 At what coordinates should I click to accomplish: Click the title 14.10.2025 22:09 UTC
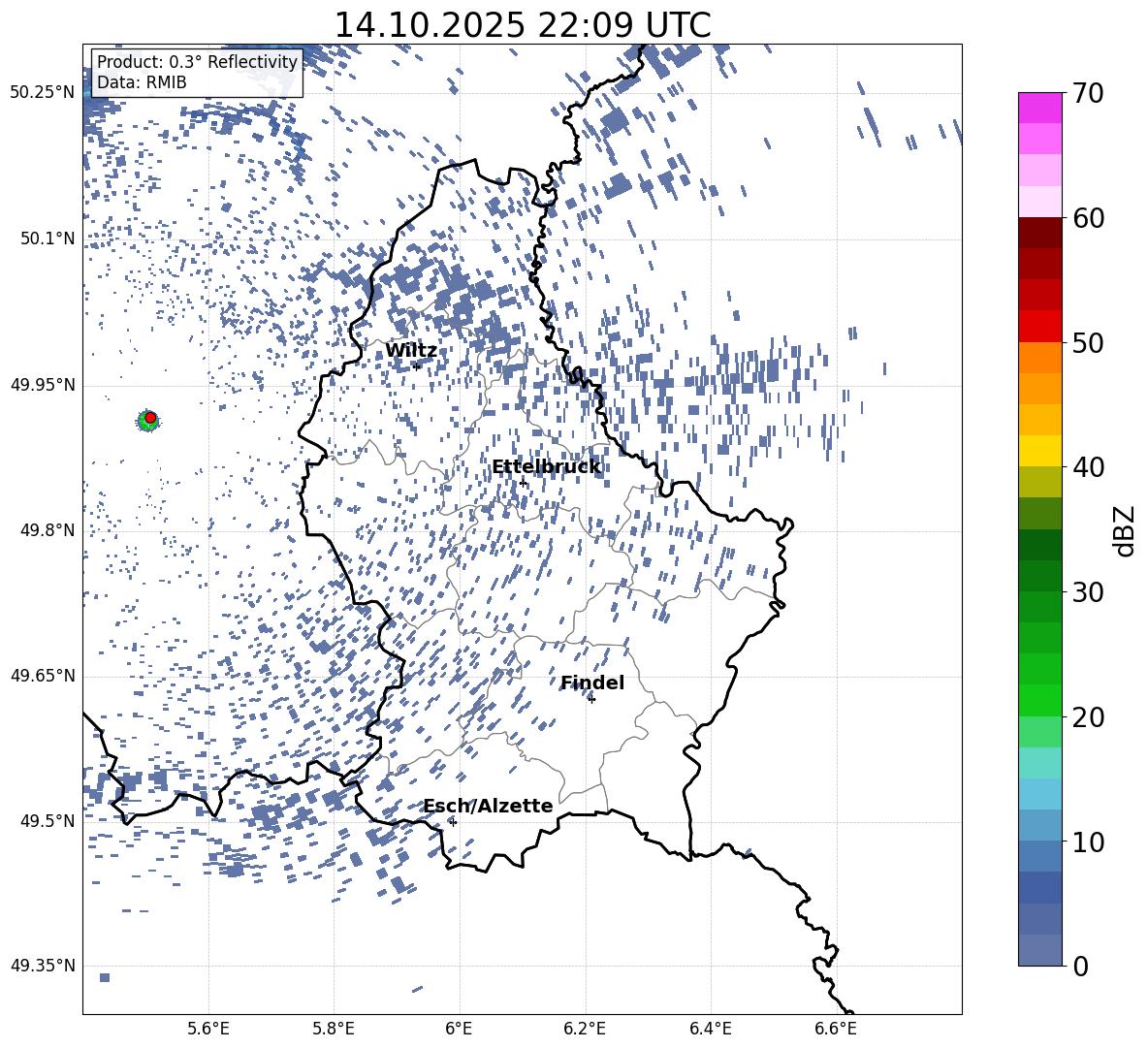(523, 25)
